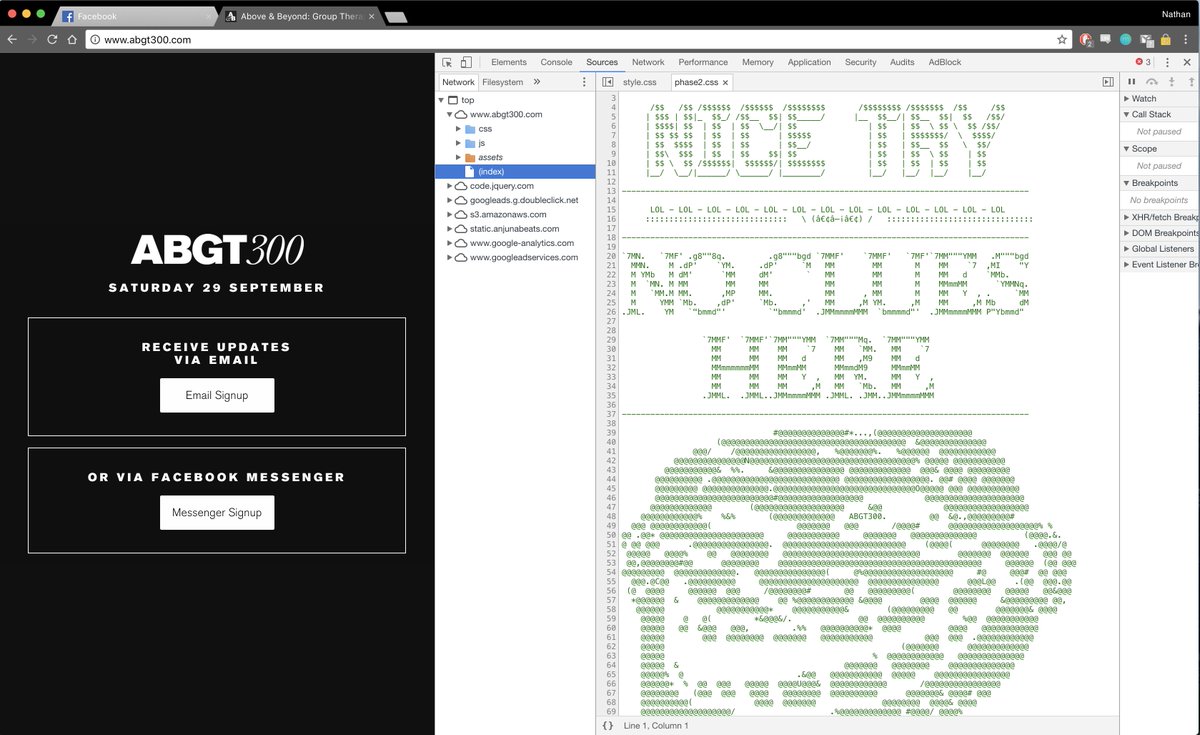Switch to the style.css editor tab
This screenshot has height=735, width=1200.
(x=639, y=82)
